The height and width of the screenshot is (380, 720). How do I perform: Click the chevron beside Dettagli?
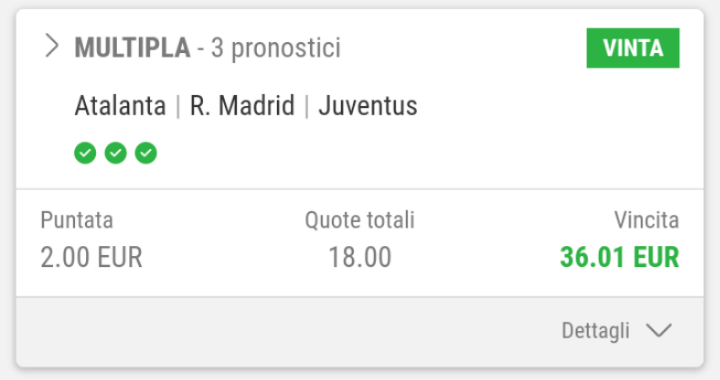coord(658,330)
